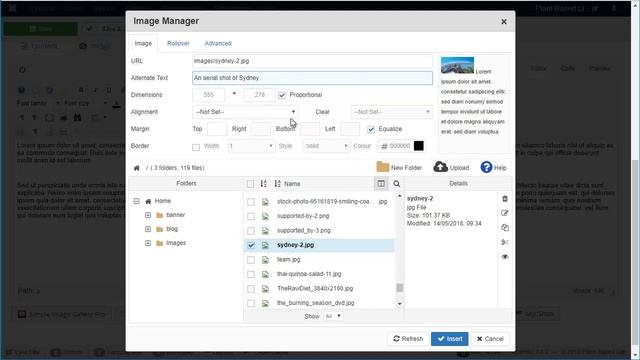The height and width of the screenshot is (360, 640).
Task: Switch to the Image tab
Action: tap(143, 43)
